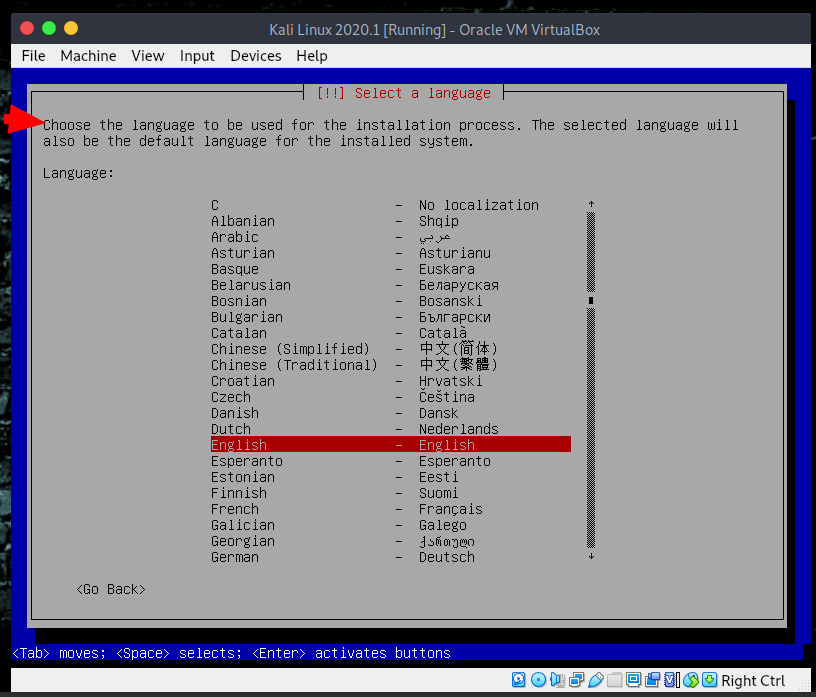This screenshot has width=816, height=697.
Task: Click the audio status icon
Action: tap(557, 680)
